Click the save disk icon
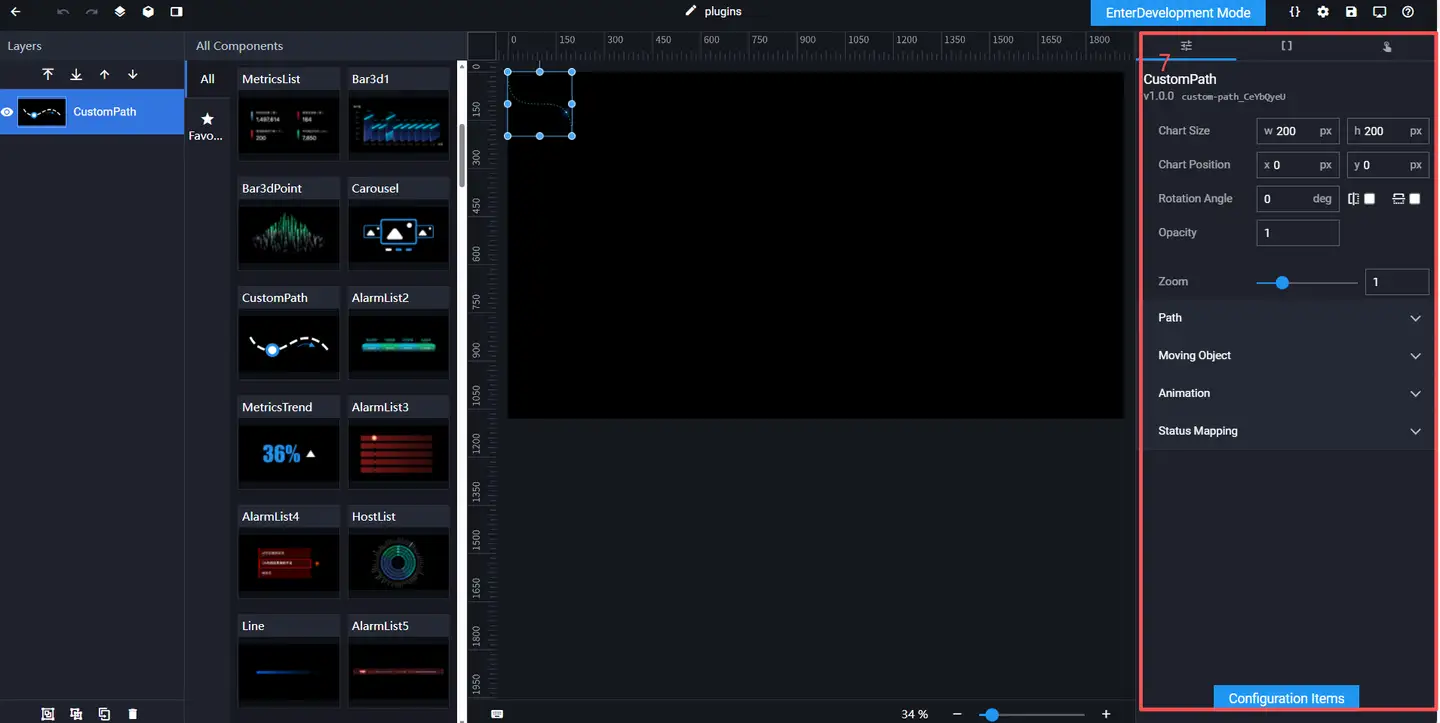The image size is (1440, 723). coord(1351,12)
